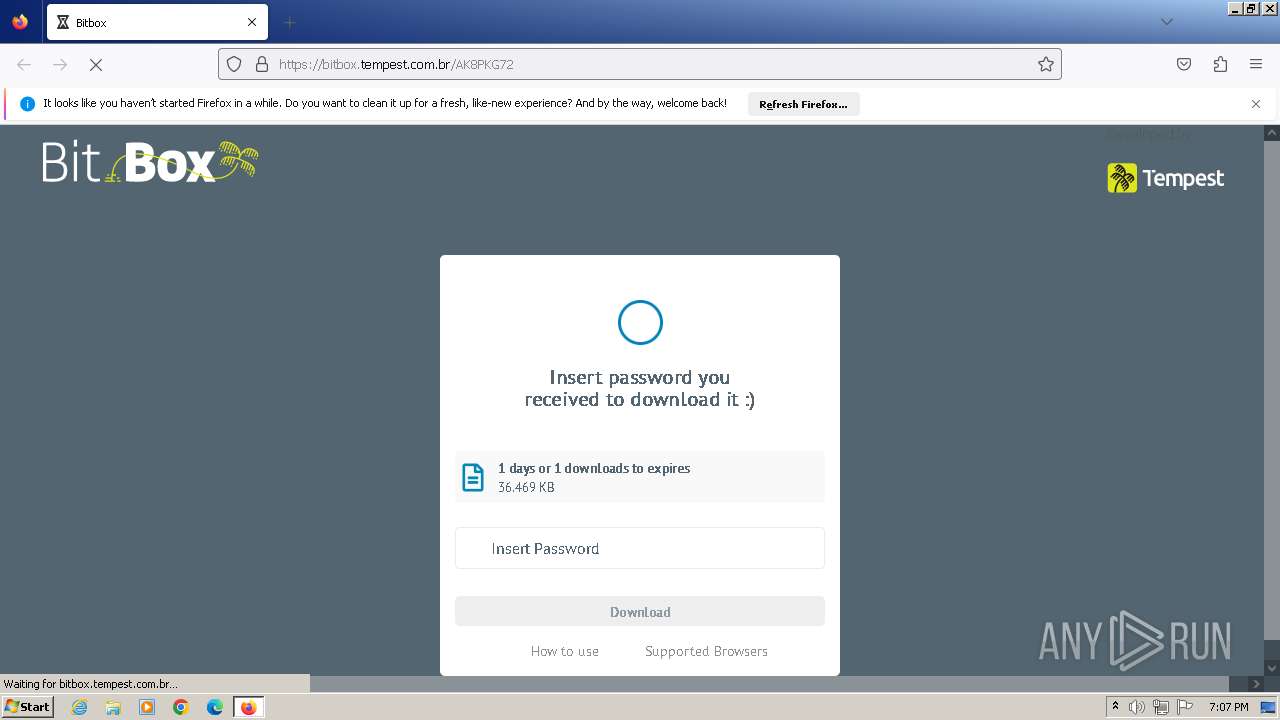Image resolution: width=1280 pixels, height=720 pixels.
Task: Click the horizontal scrollbar right arrow
Action: [1258, 684]
